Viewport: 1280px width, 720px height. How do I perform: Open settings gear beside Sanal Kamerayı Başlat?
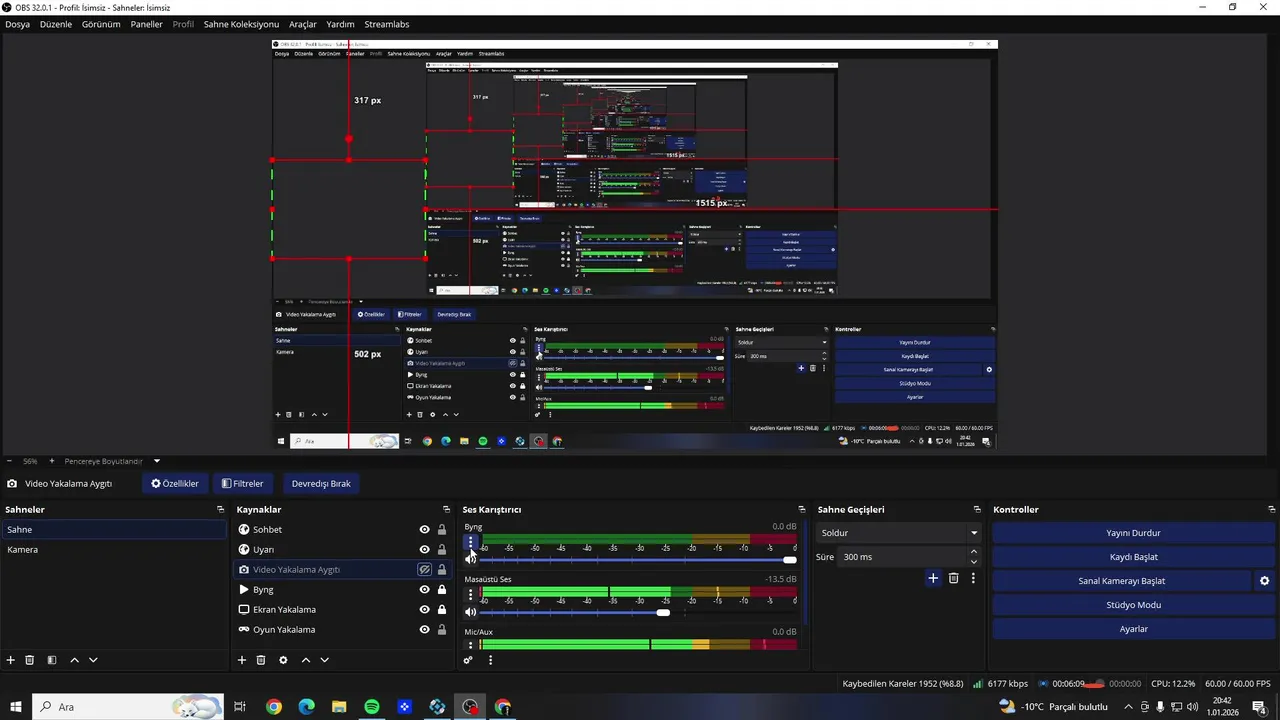coord(1264,581)
